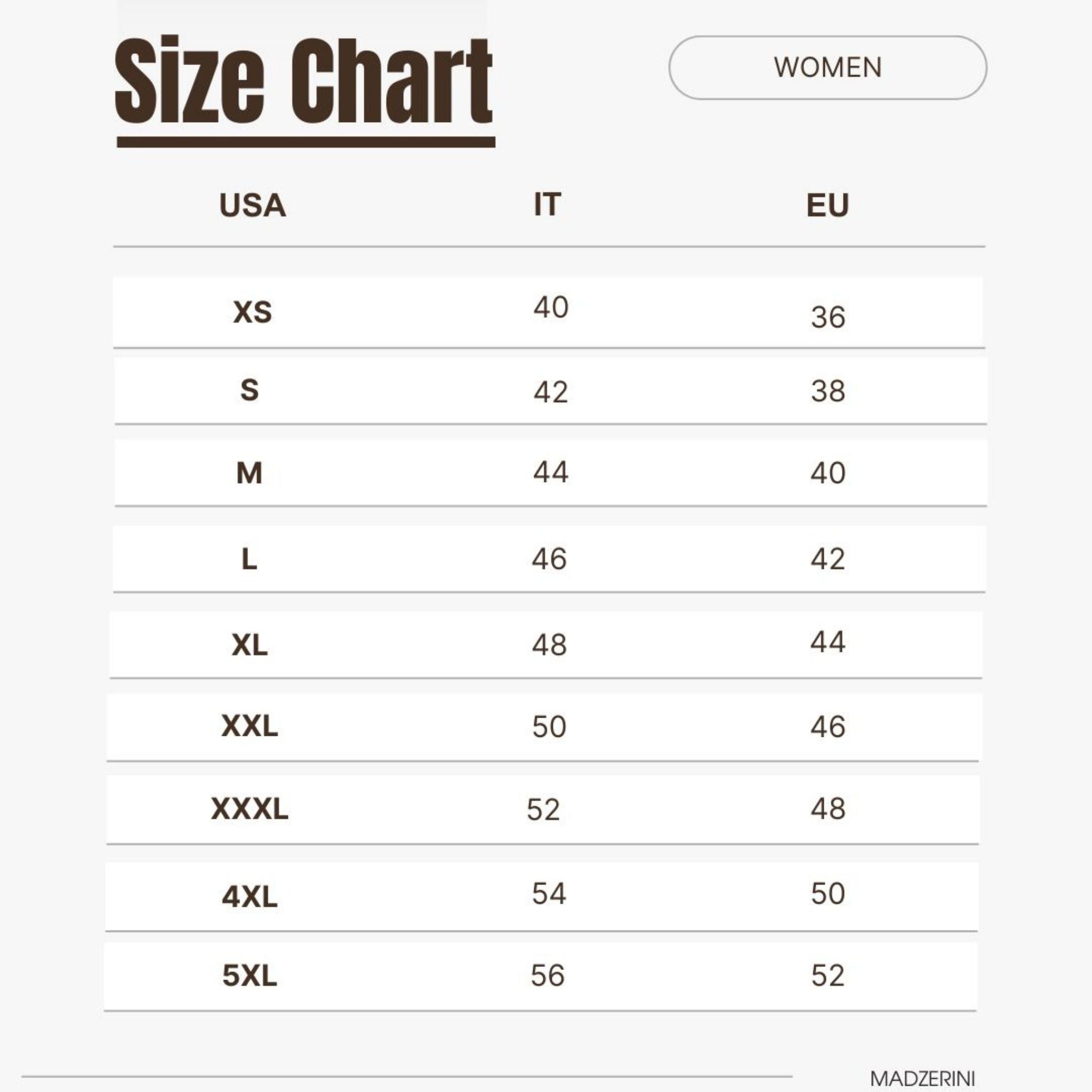This screenshot has height=1092, width=1092.
Task: Click the S size row label
Action: tap(249, 390)
